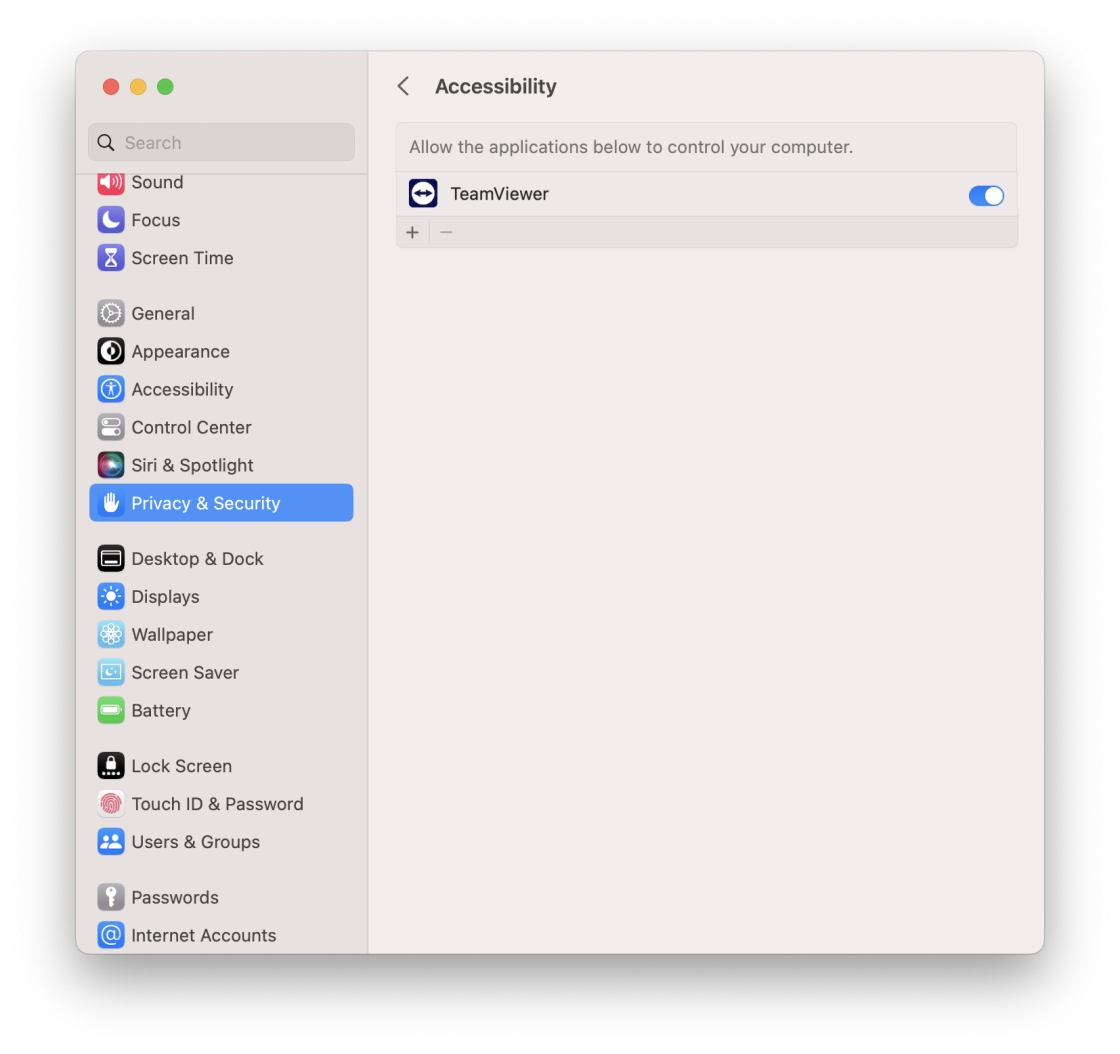The width and height of the screenshot is (1120, 1054).
Task: Add an app with the plus button
Action: point(412,232)
